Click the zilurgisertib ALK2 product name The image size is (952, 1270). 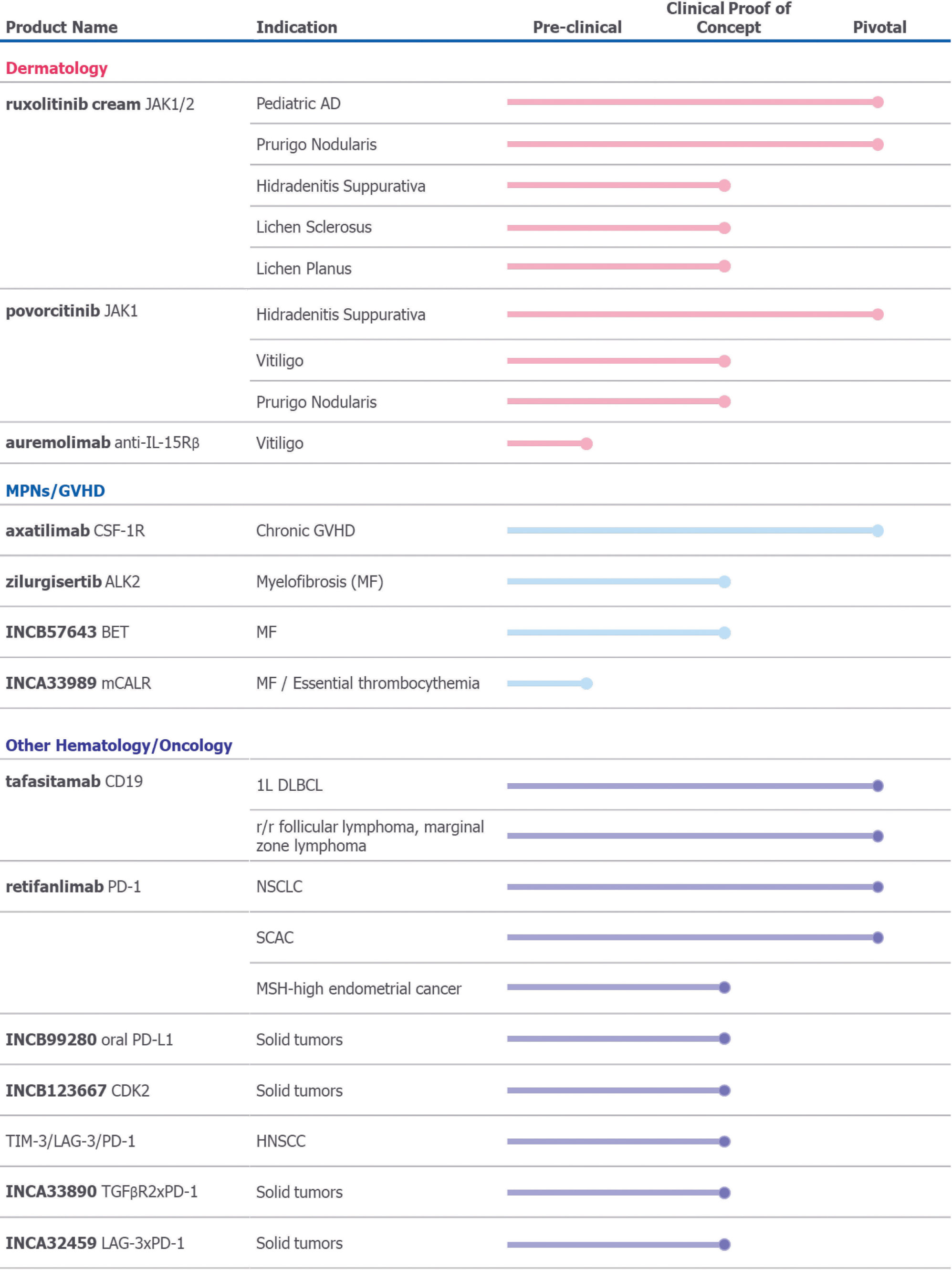click(73, 582)
